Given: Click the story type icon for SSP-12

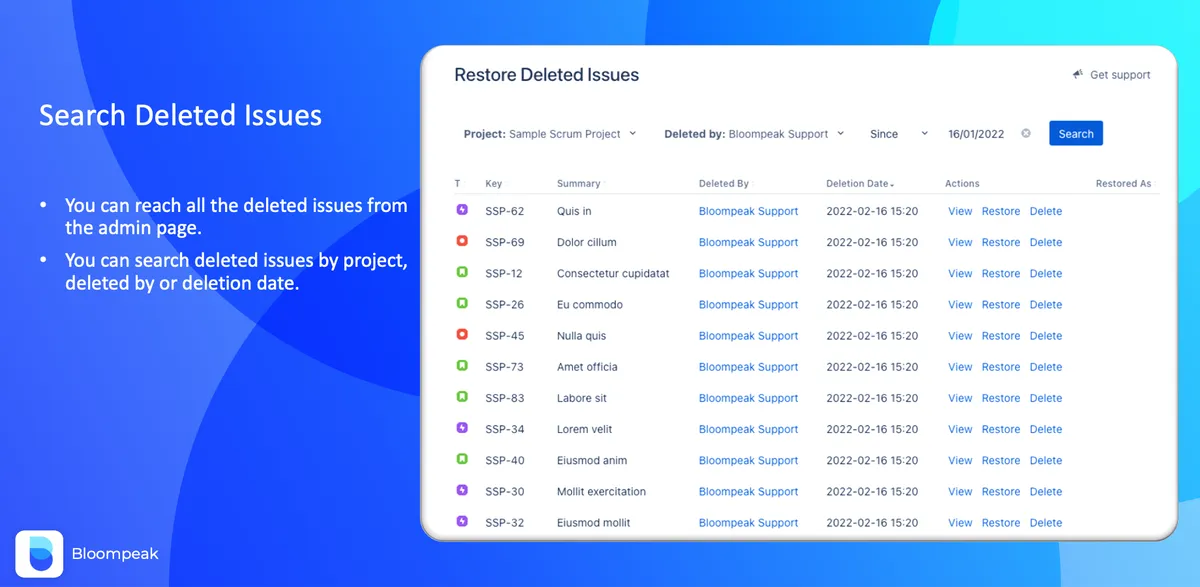Looking at the screenshot, I should point(462,272).
